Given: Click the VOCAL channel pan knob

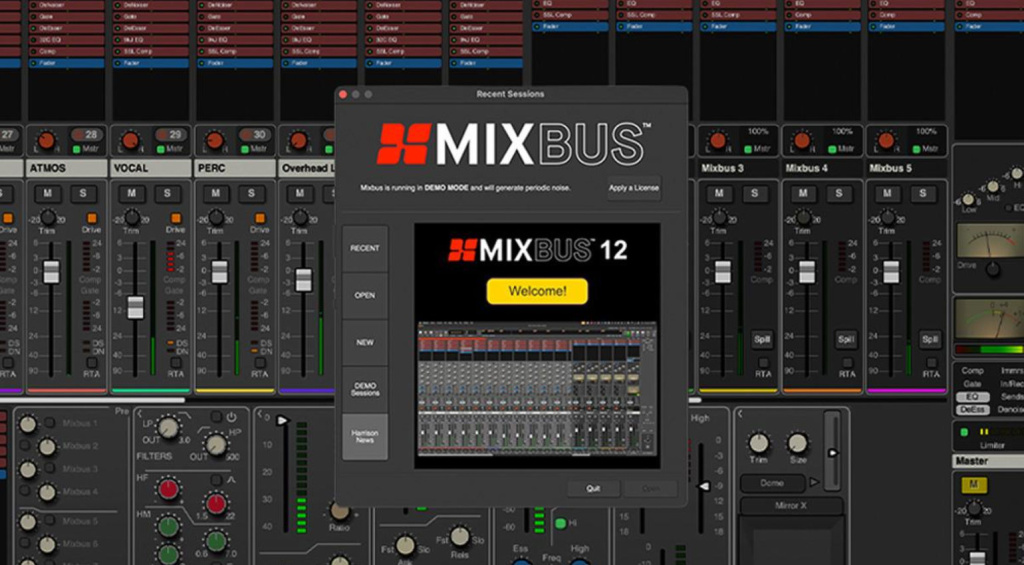Looking at the screenshot, I should tap(131, 140).
